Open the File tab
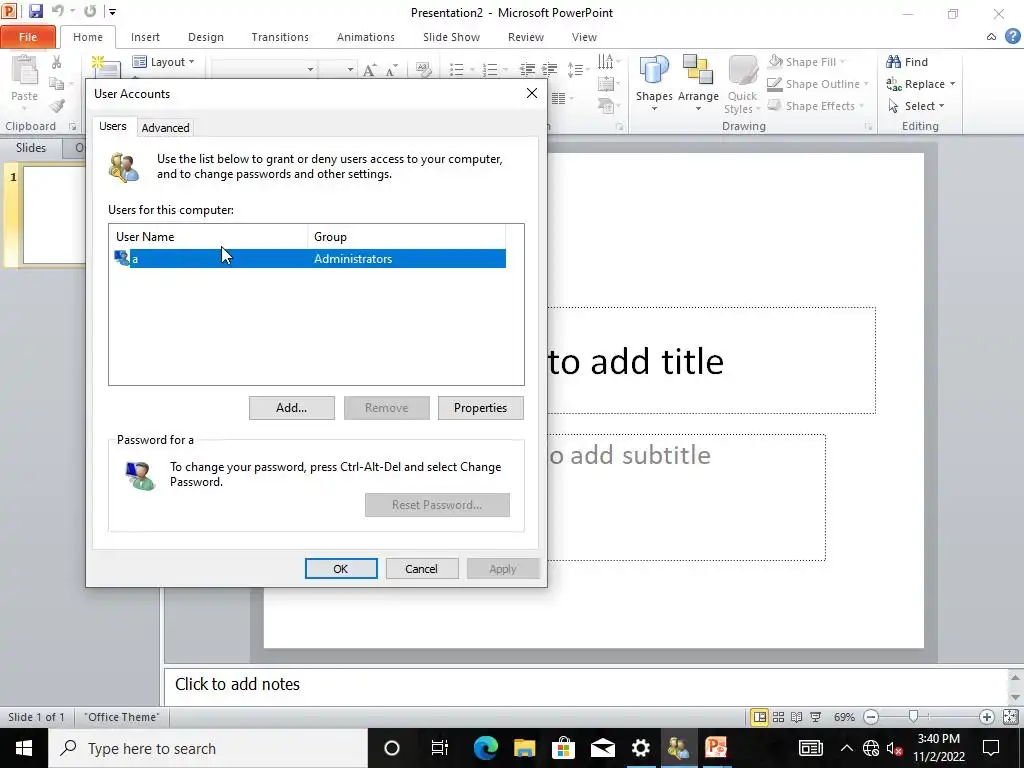Screen dimensions: 1024x768 tap(28, 37)
